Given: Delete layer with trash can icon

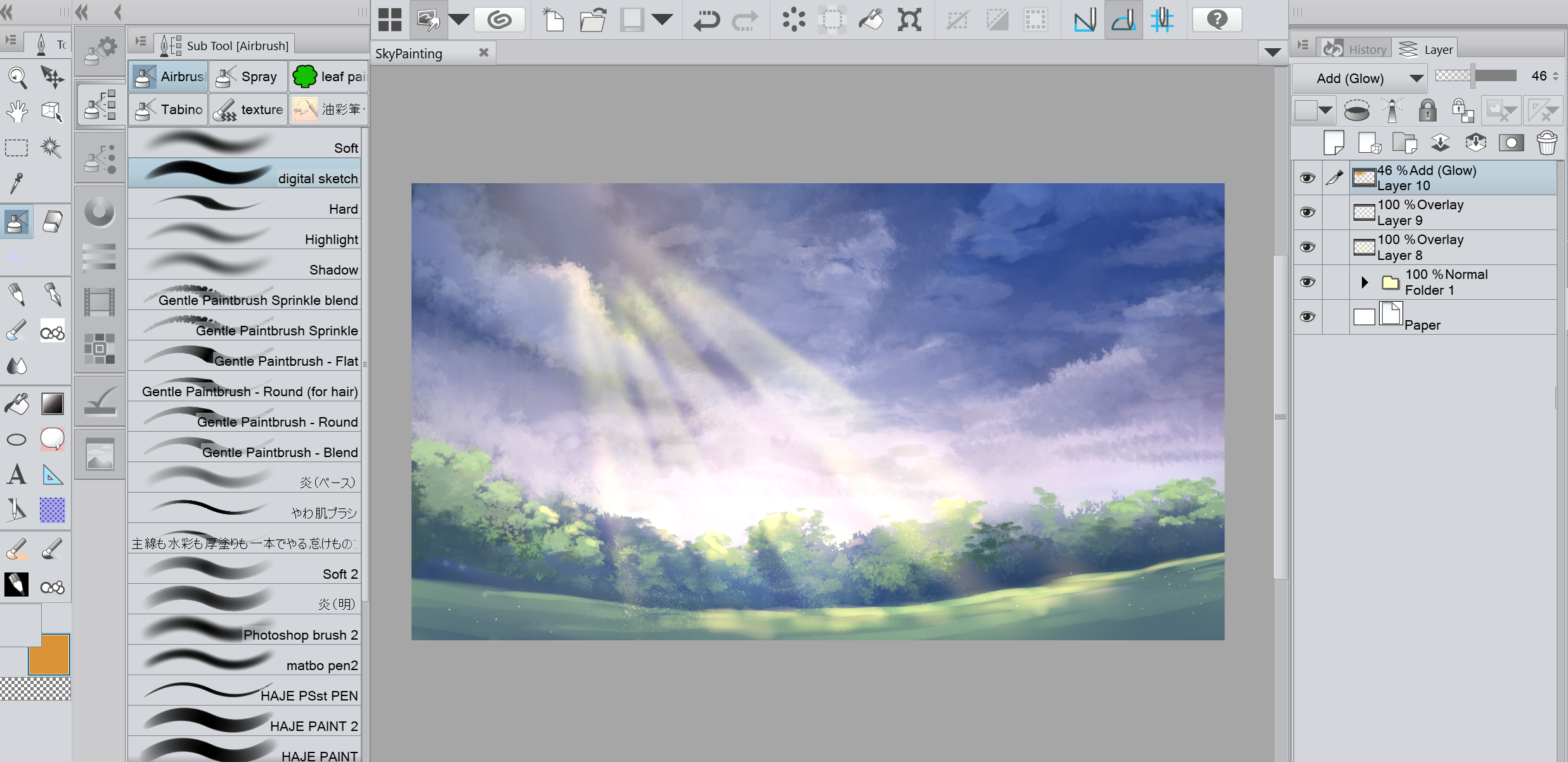Looking at the screenshot, I should pyautogui.click(x=1546, y=143).
